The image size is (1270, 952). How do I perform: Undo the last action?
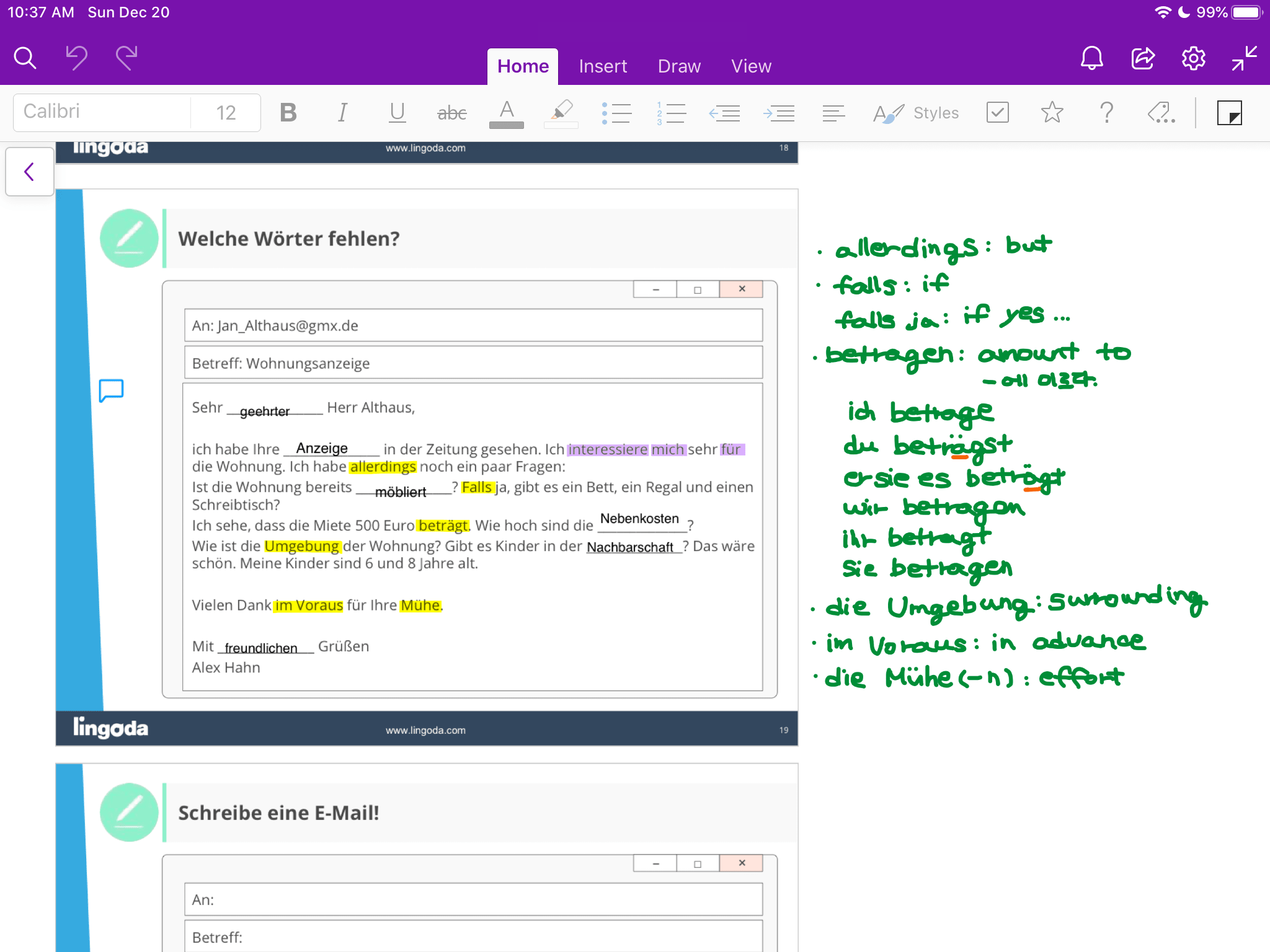tap(76, 58)
